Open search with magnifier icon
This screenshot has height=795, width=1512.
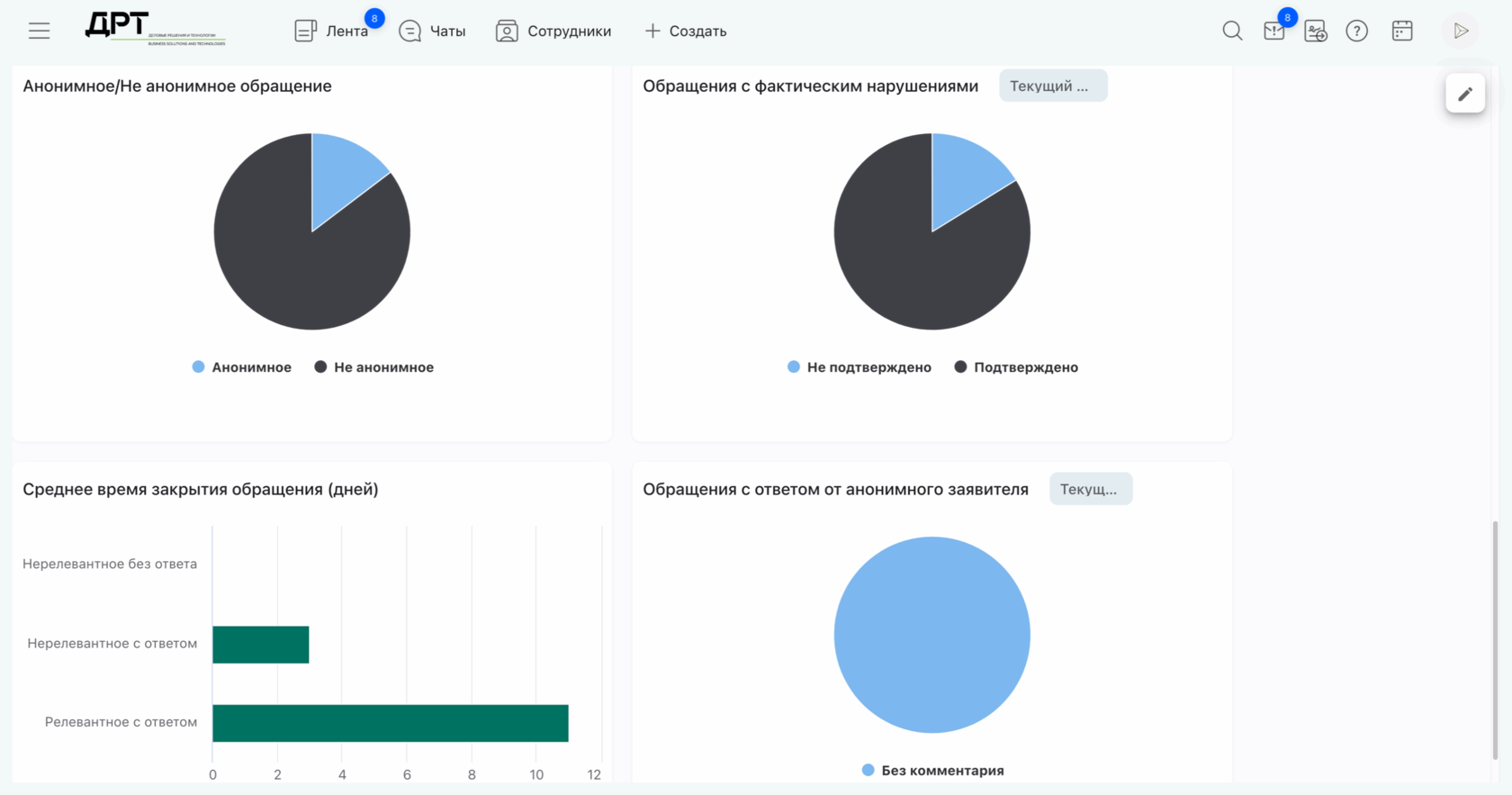pyautogui.click(x=1232, y=31)
